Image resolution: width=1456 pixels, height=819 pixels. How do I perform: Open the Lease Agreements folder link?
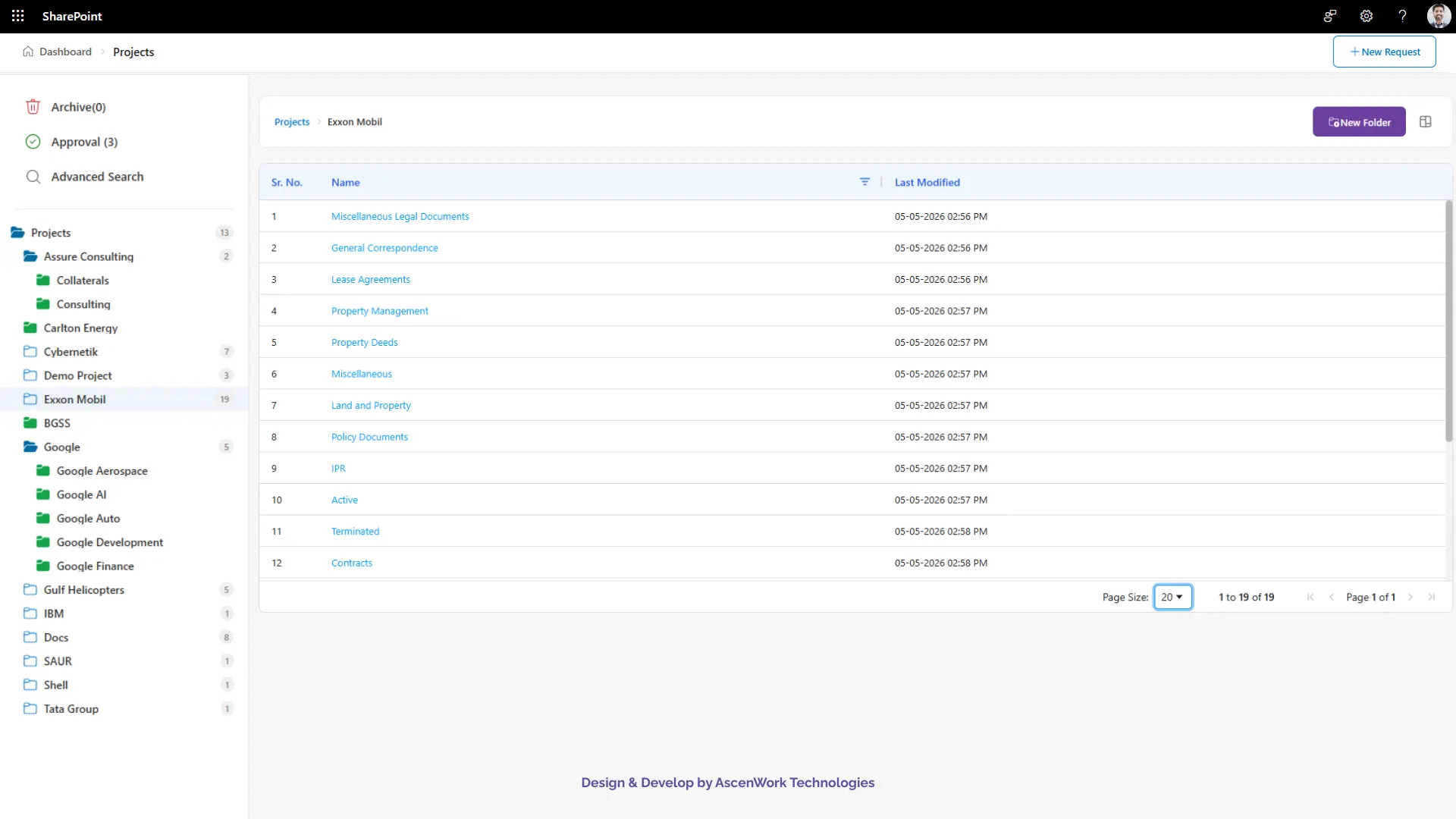pos(370,279)
